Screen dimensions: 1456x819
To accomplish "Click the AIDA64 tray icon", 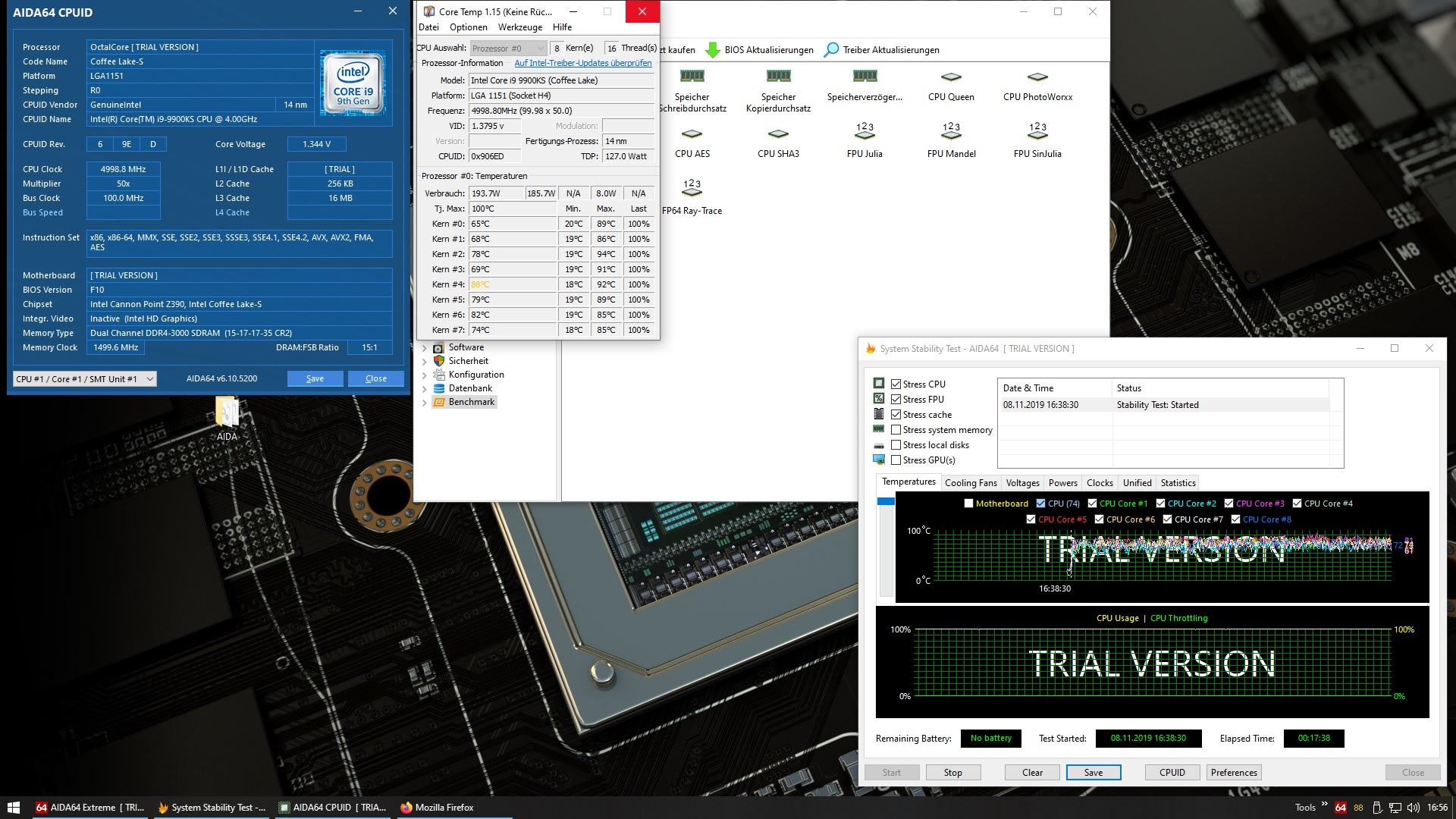I will coord(1341,808).
